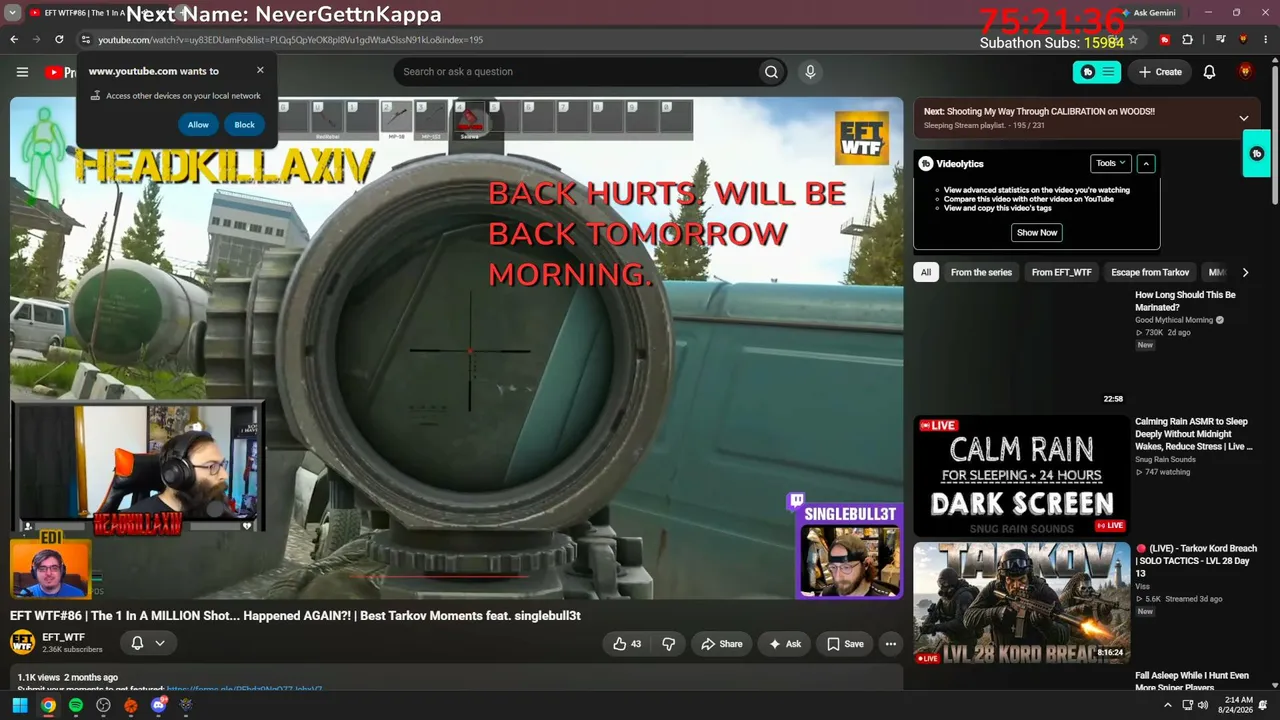Click the video title text
This screenshot has width=1280, height=720.
tap(295, 616)
